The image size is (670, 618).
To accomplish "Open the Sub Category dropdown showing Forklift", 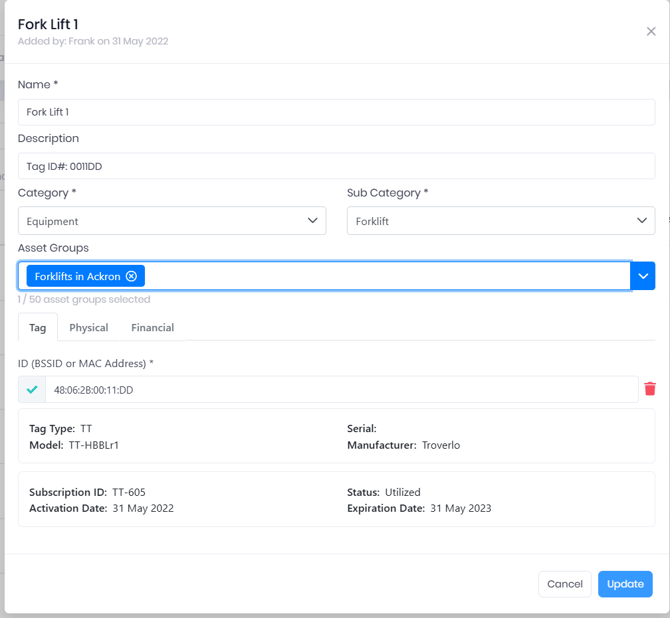I will point(500,221).
